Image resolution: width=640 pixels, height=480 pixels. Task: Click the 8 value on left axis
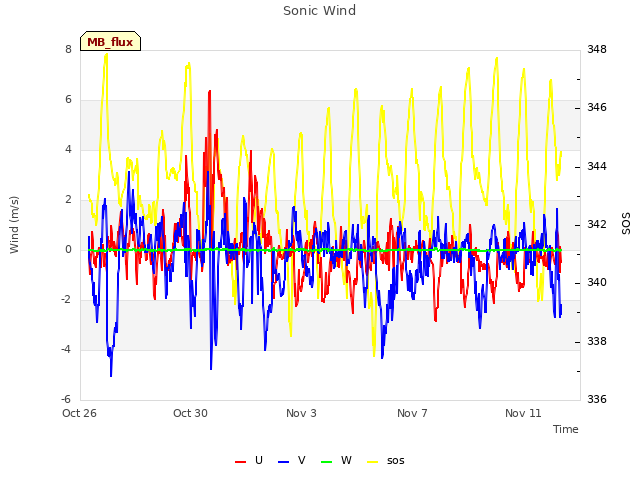click(68, 50)
